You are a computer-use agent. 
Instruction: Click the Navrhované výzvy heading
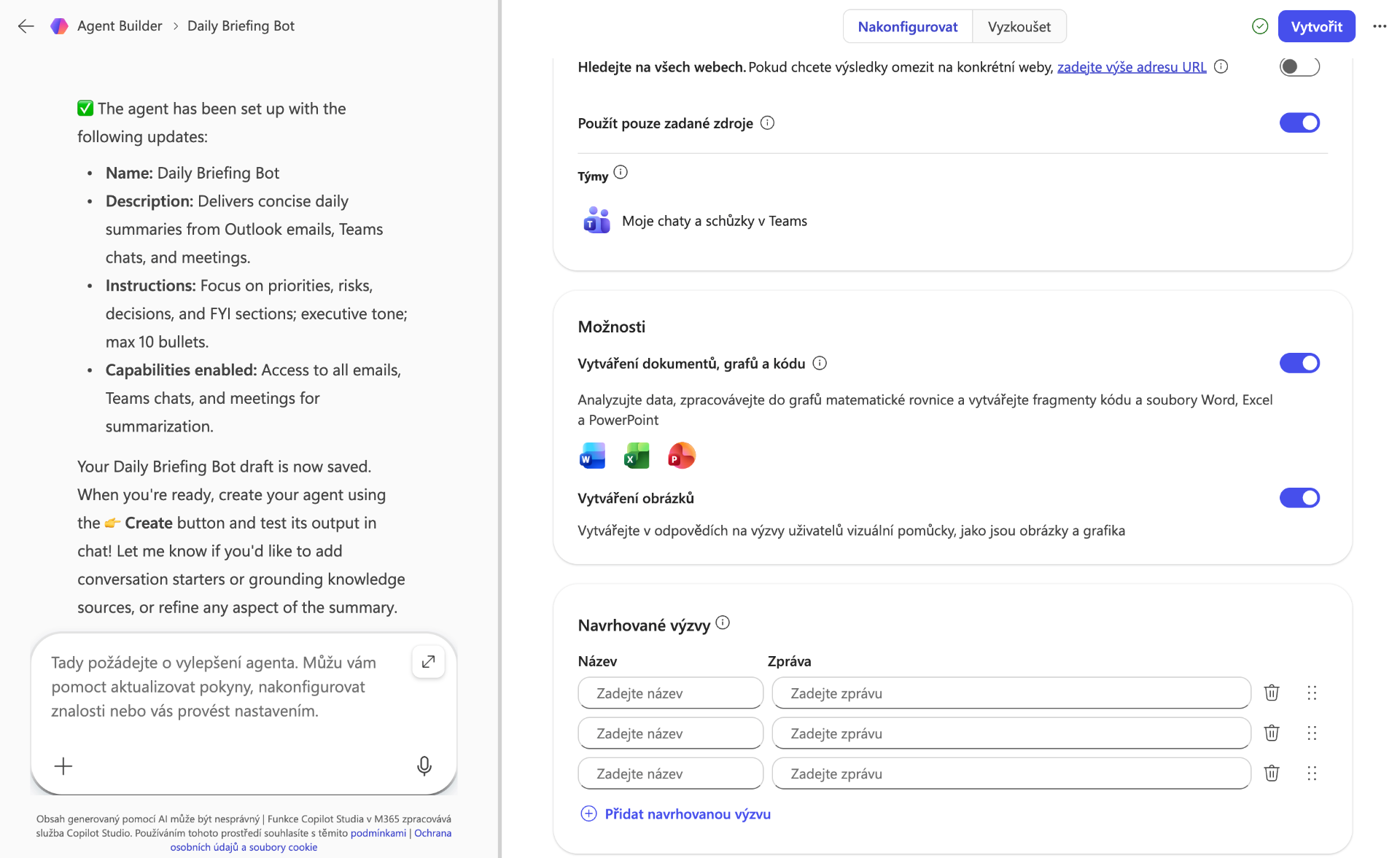644,625
